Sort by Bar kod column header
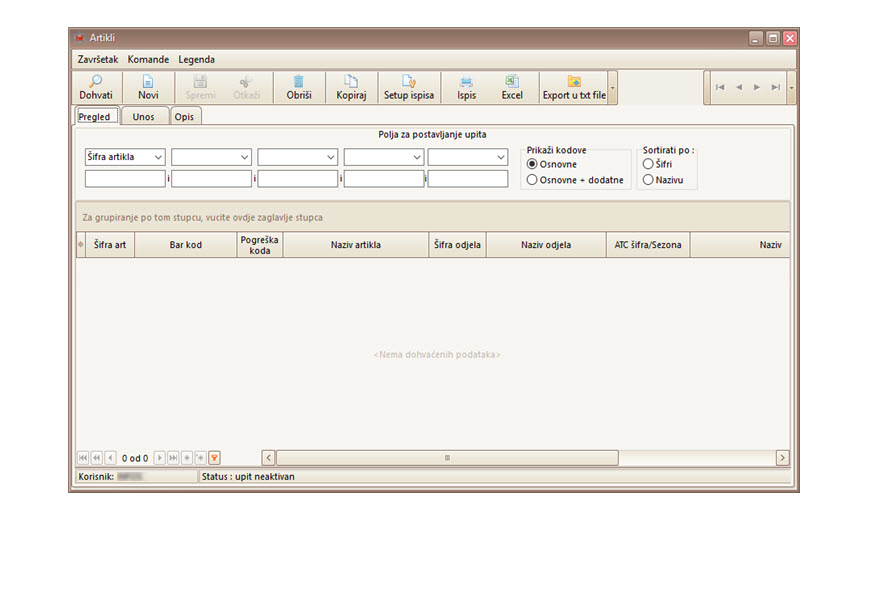 [x=185, y=245]
